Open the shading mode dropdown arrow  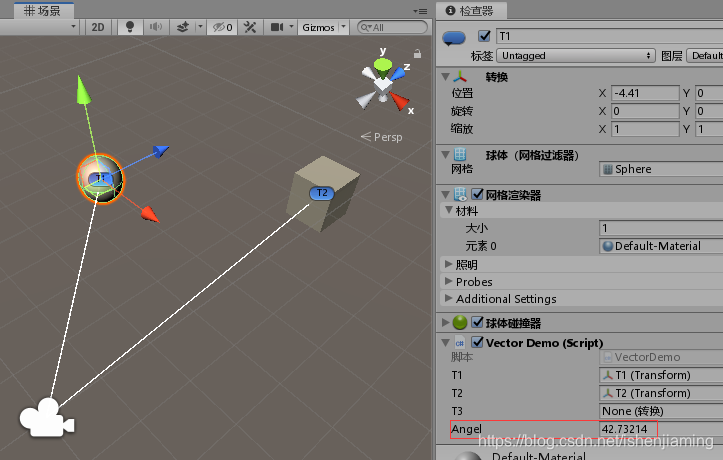click(73, 26)
